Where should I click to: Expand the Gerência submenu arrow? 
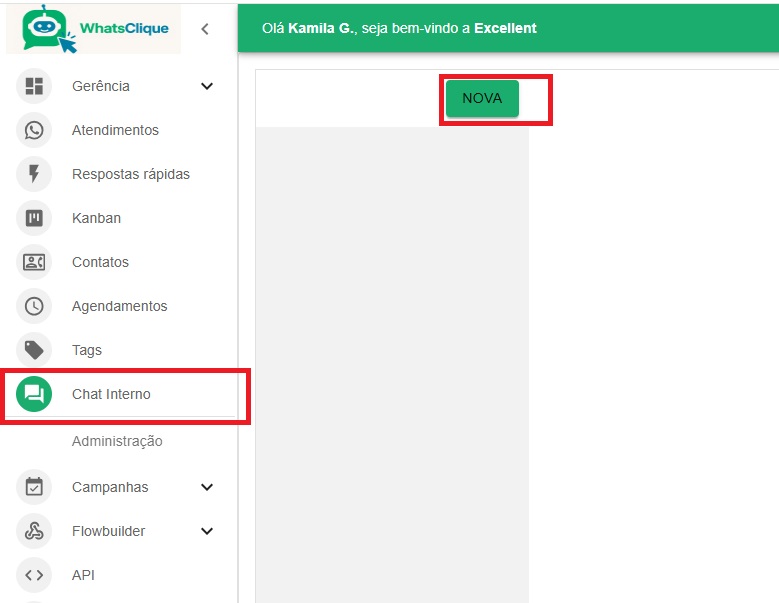click(x=207, y=86)
